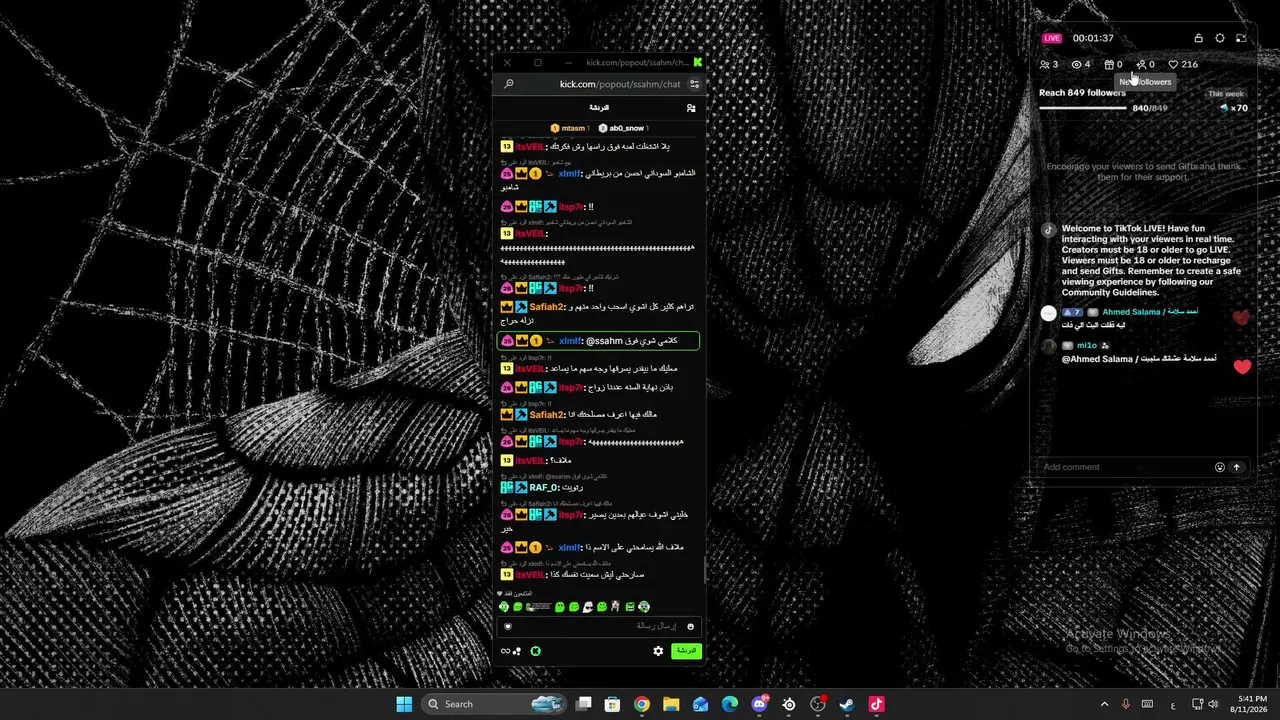Click the Safiah2 username in the top Safiah2 message
1280x720 pixels.
point(547,307)
